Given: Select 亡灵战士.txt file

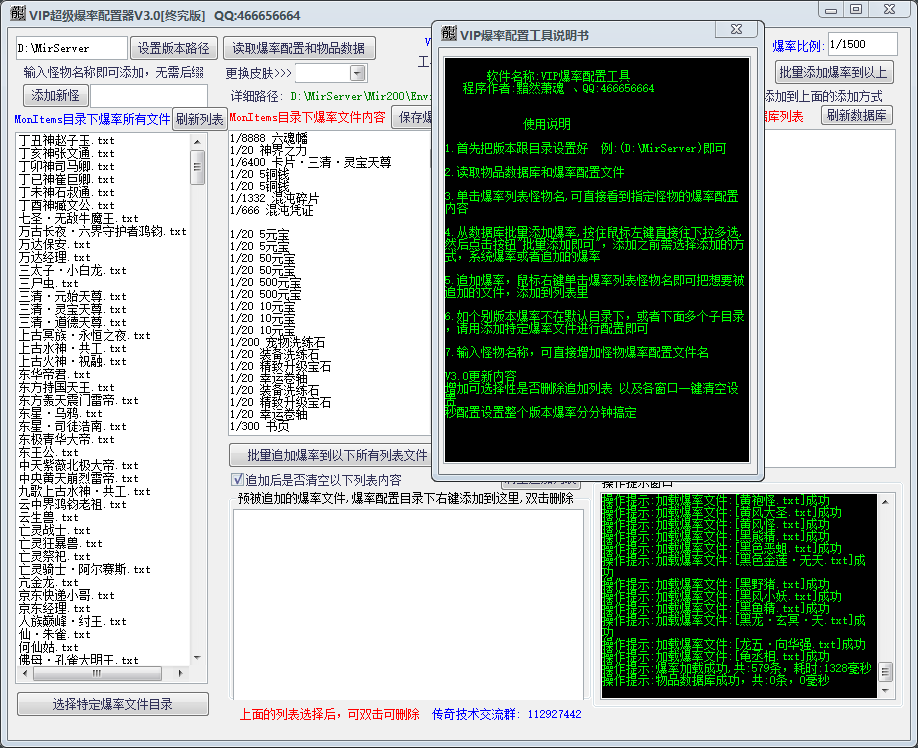Looking at the screenshot, I should pyautogui.click(x=54, y=530).
